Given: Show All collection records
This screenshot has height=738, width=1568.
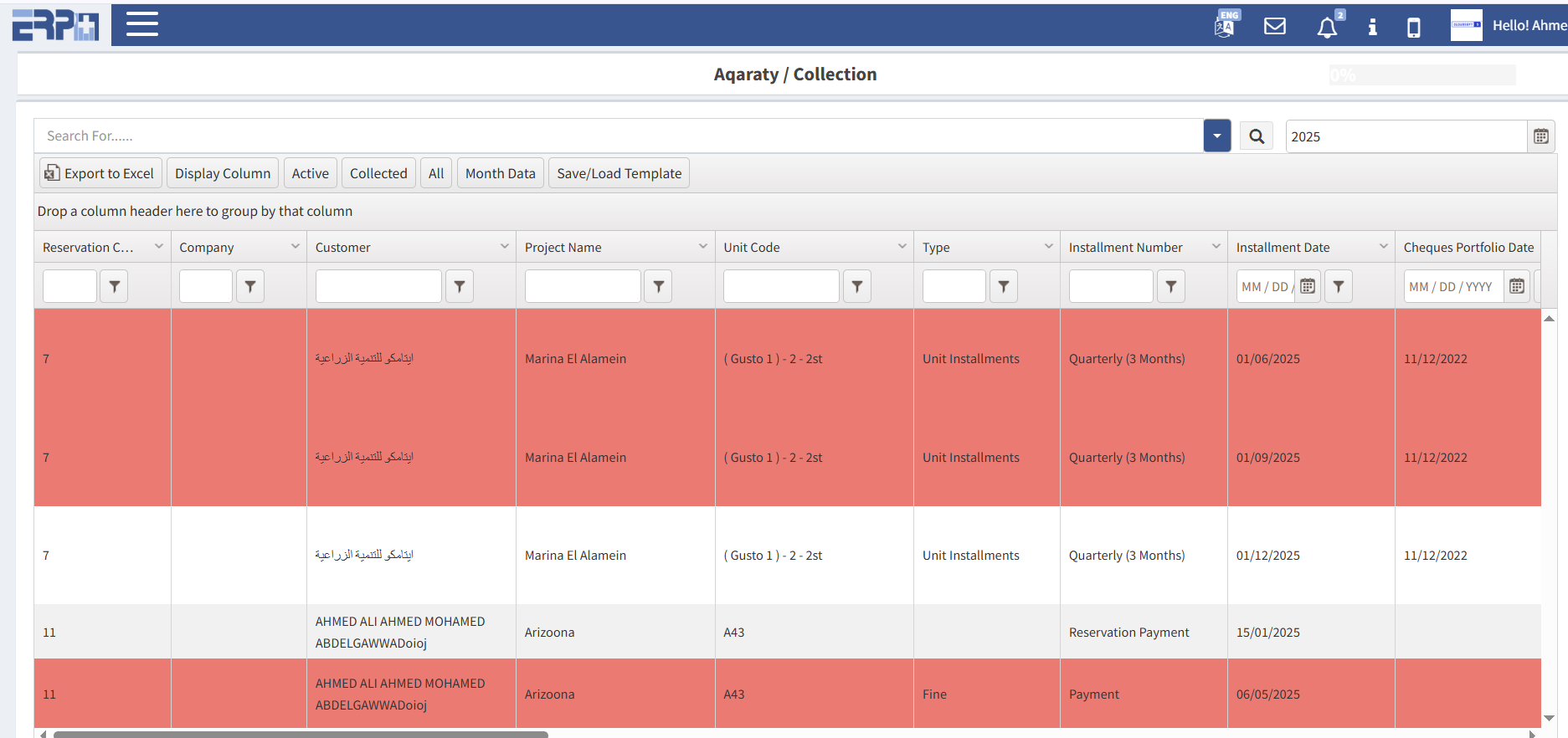Looking at the screenshot, I should click(x=436, y=173).
